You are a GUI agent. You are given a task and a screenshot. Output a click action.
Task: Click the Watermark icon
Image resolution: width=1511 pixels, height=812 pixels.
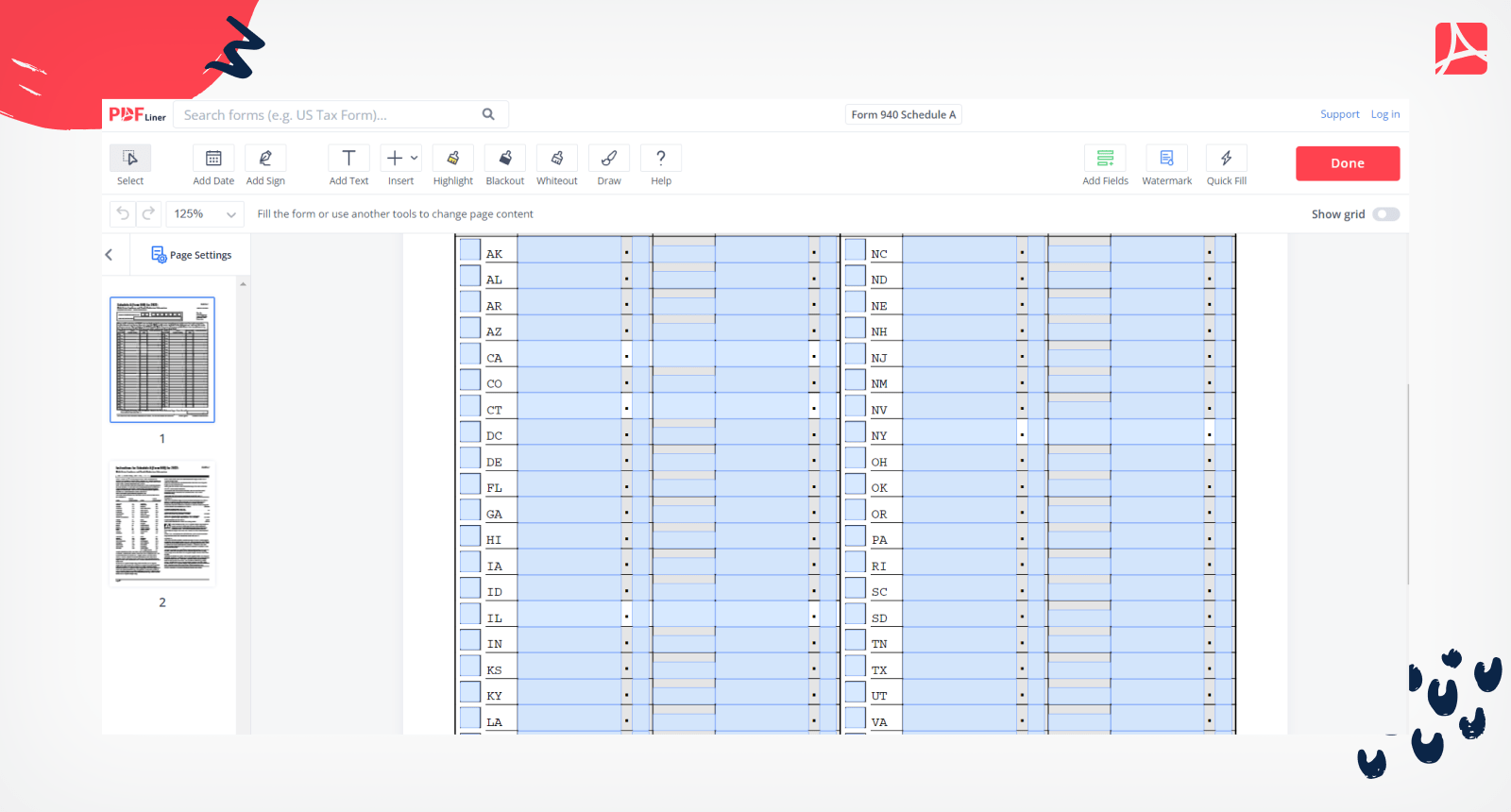tap(1166, 159)
